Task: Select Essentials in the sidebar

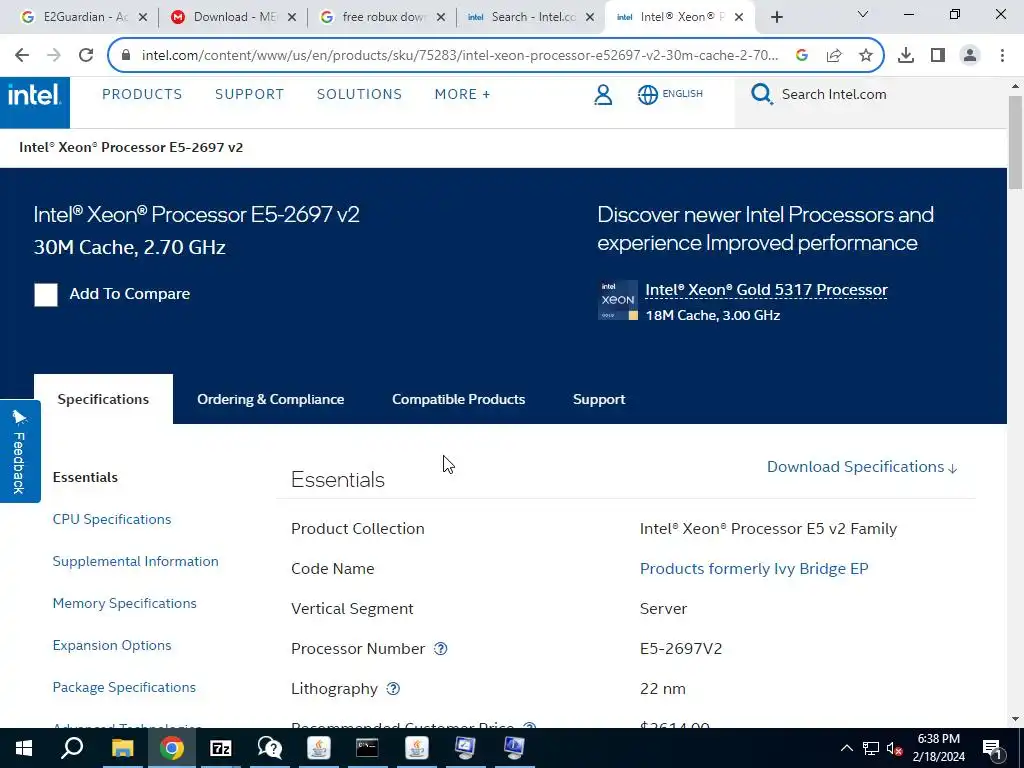Action: pos(85,477)
